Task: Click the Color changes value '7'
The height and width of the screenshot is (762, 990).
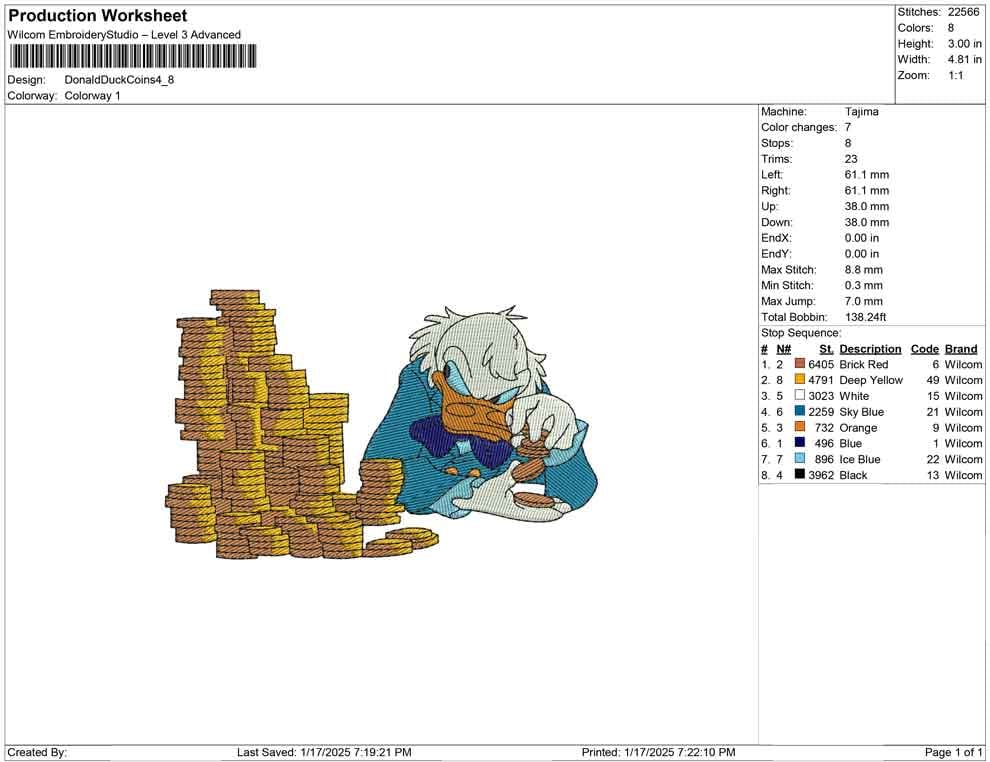Action: pyautogui.click(x=848, y=127)
